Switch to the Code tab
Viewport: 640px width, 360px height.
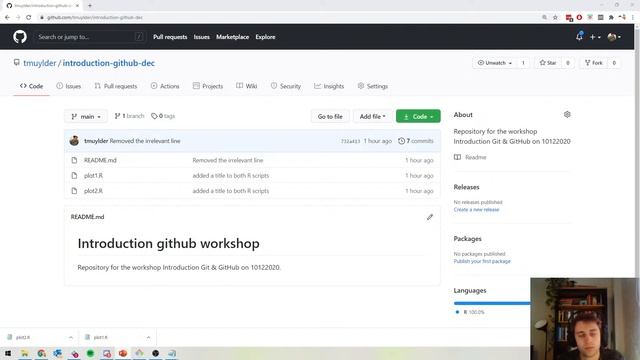31,86
